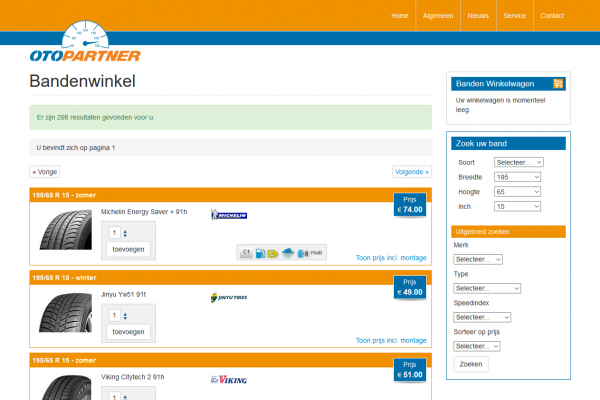Open the Breedte dropdown showing 195
This screenshot has height=400, width=600.
click(x=517, y=177)
